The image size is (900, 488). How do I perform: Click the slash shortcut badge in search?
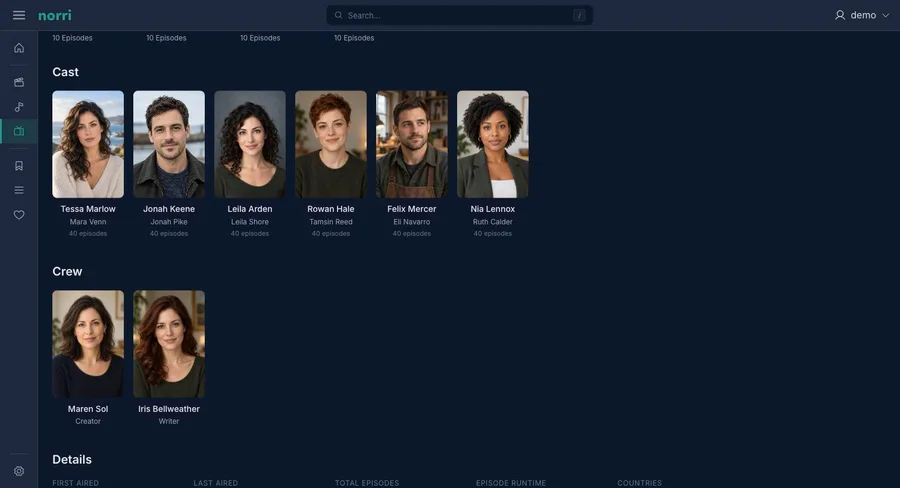579,16
